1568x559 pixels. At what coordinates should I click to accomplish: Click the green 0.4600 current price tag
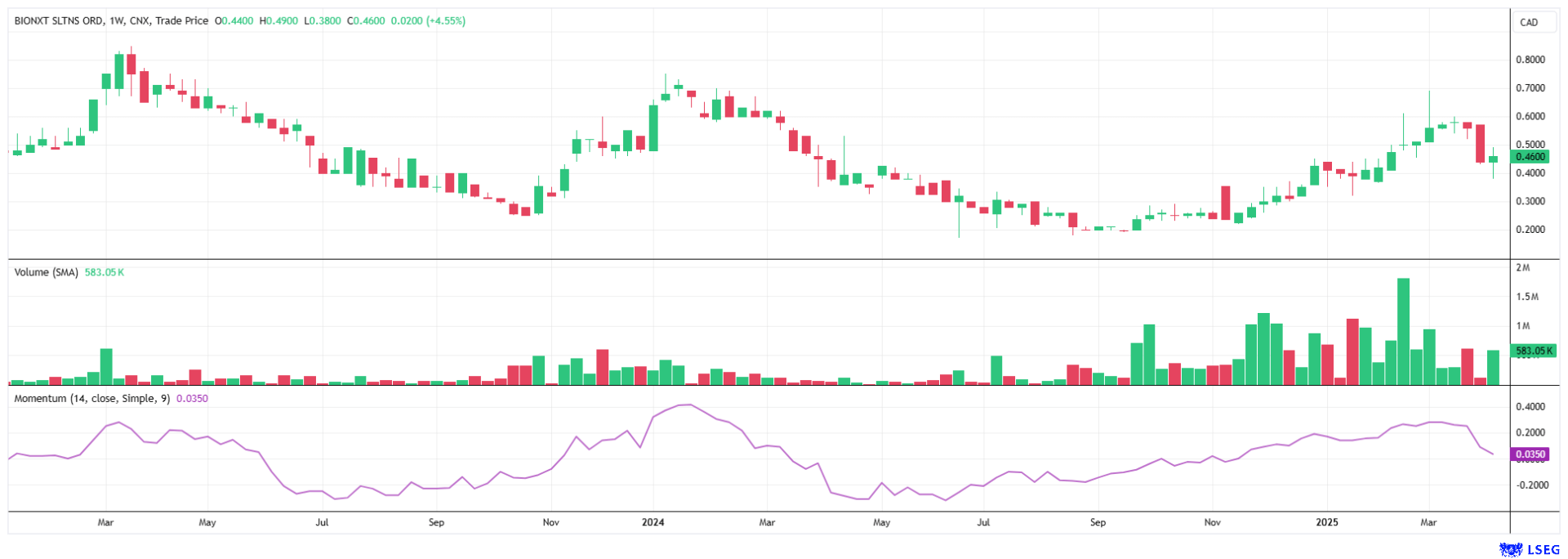1530,157
